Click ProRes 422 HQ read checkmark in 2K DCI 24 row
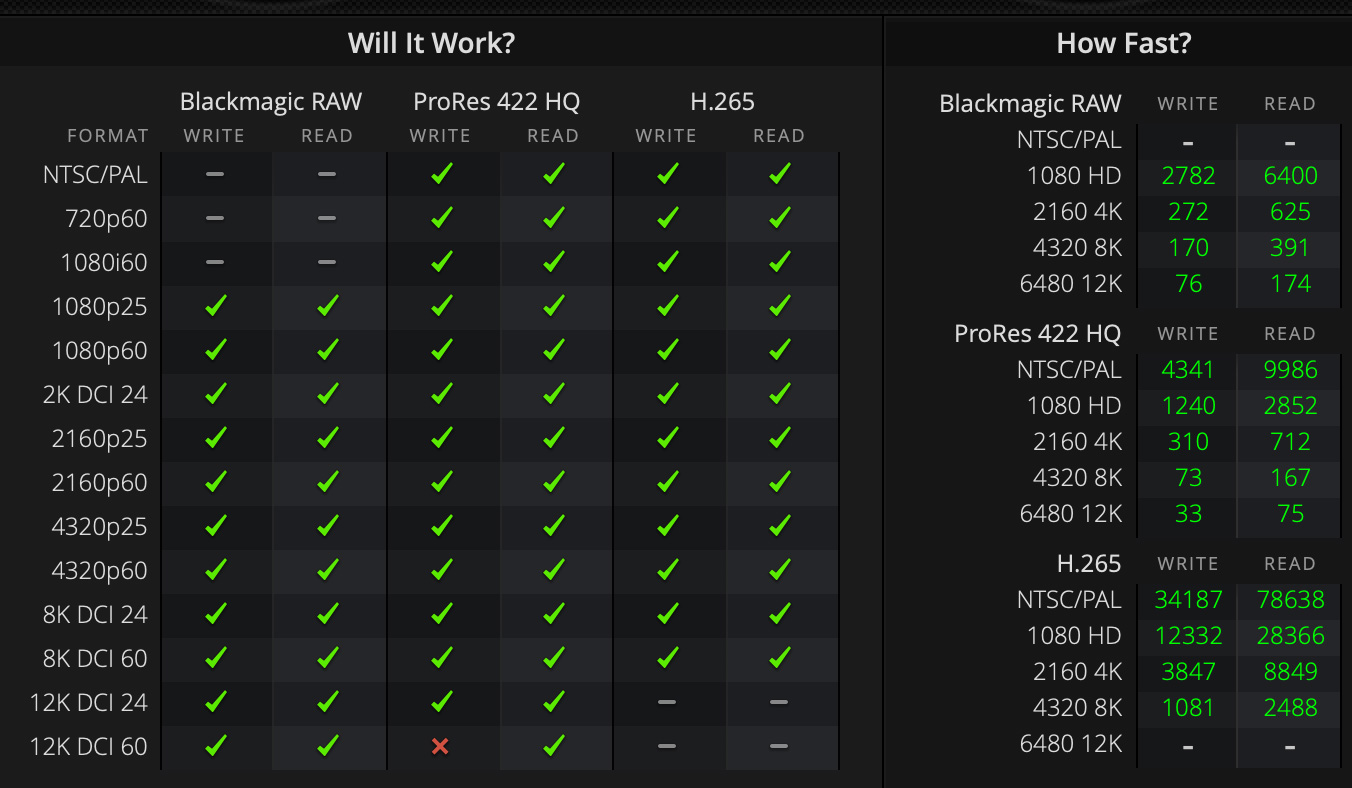The width and height of the screenshot is (1352, 788). point(554,394)
